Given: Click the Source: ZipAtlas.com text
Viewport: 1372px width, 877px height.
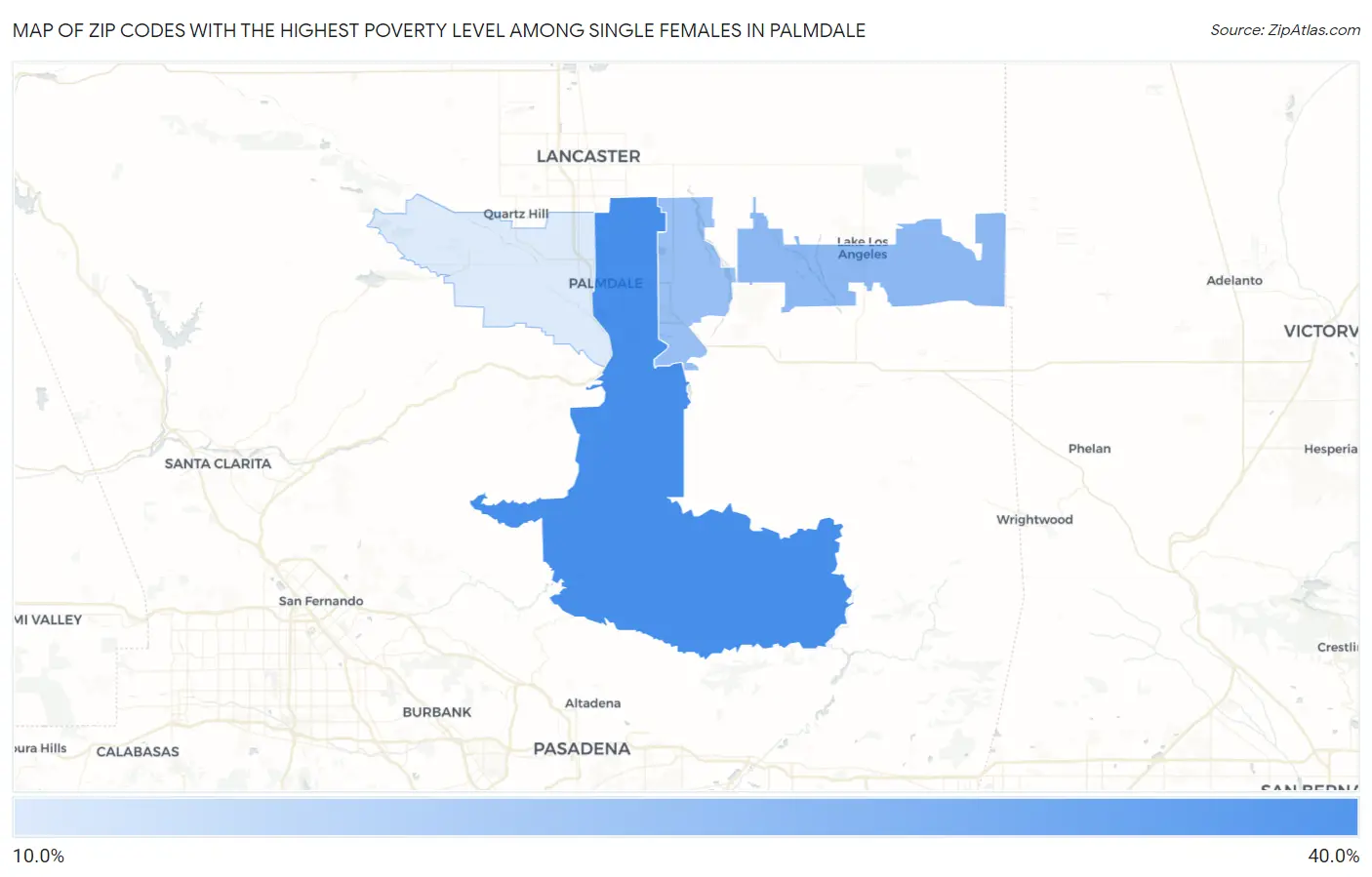Looking at the screenshot, I should click(x=1285, y=30).
